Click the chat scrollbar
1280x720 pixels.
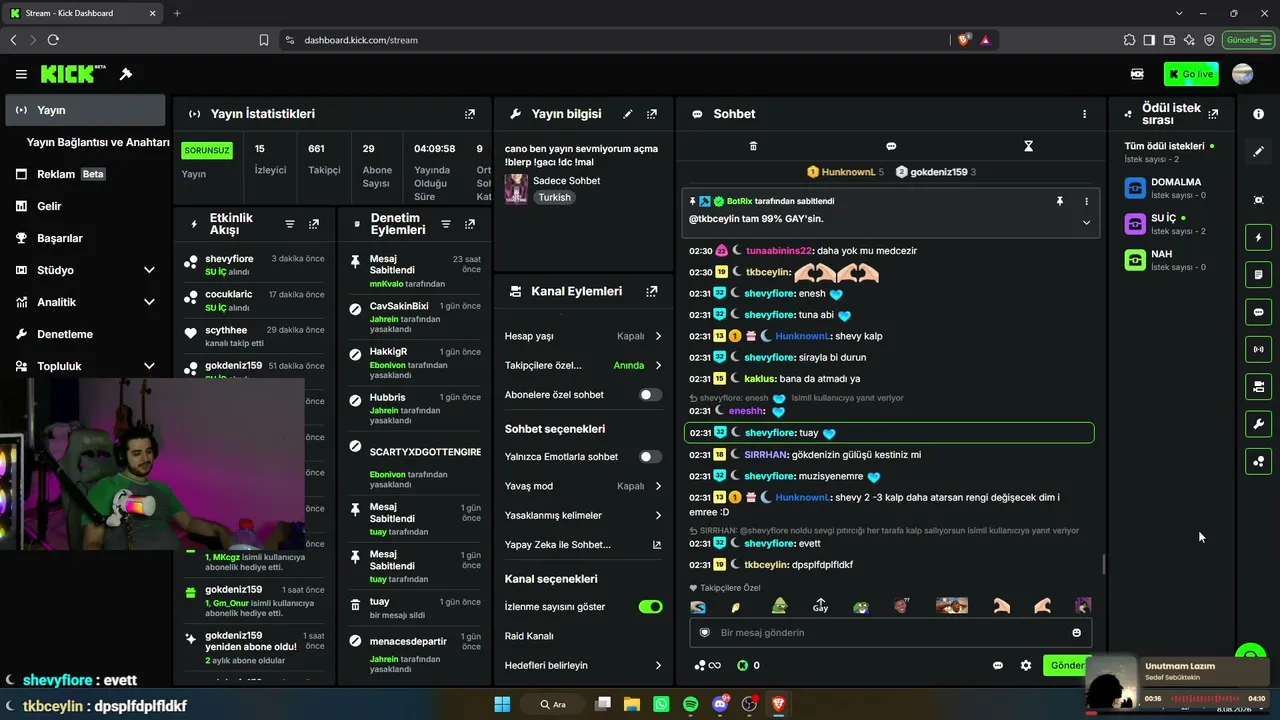point(1104,565)
